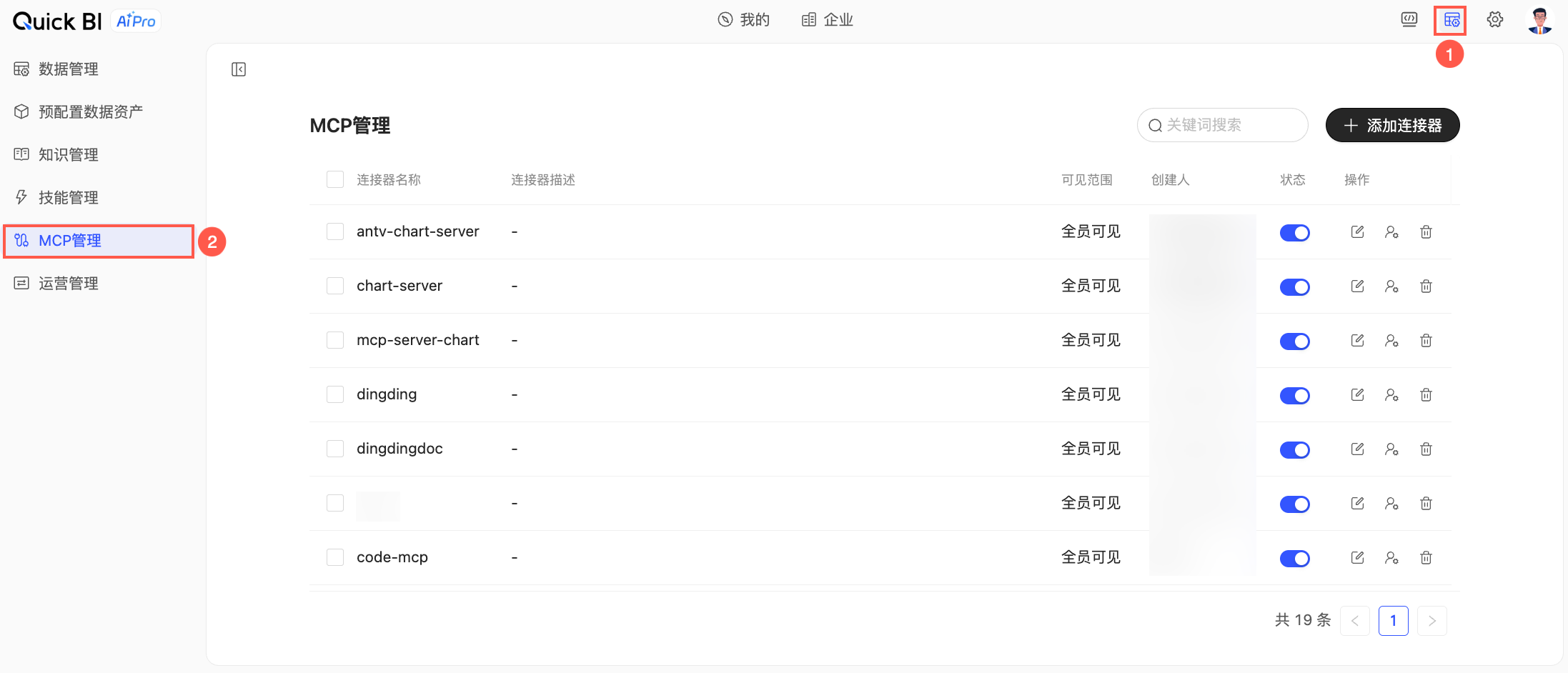Open user permissions for dingding
1568x673 pixels.
click(x=1391, y=394)
